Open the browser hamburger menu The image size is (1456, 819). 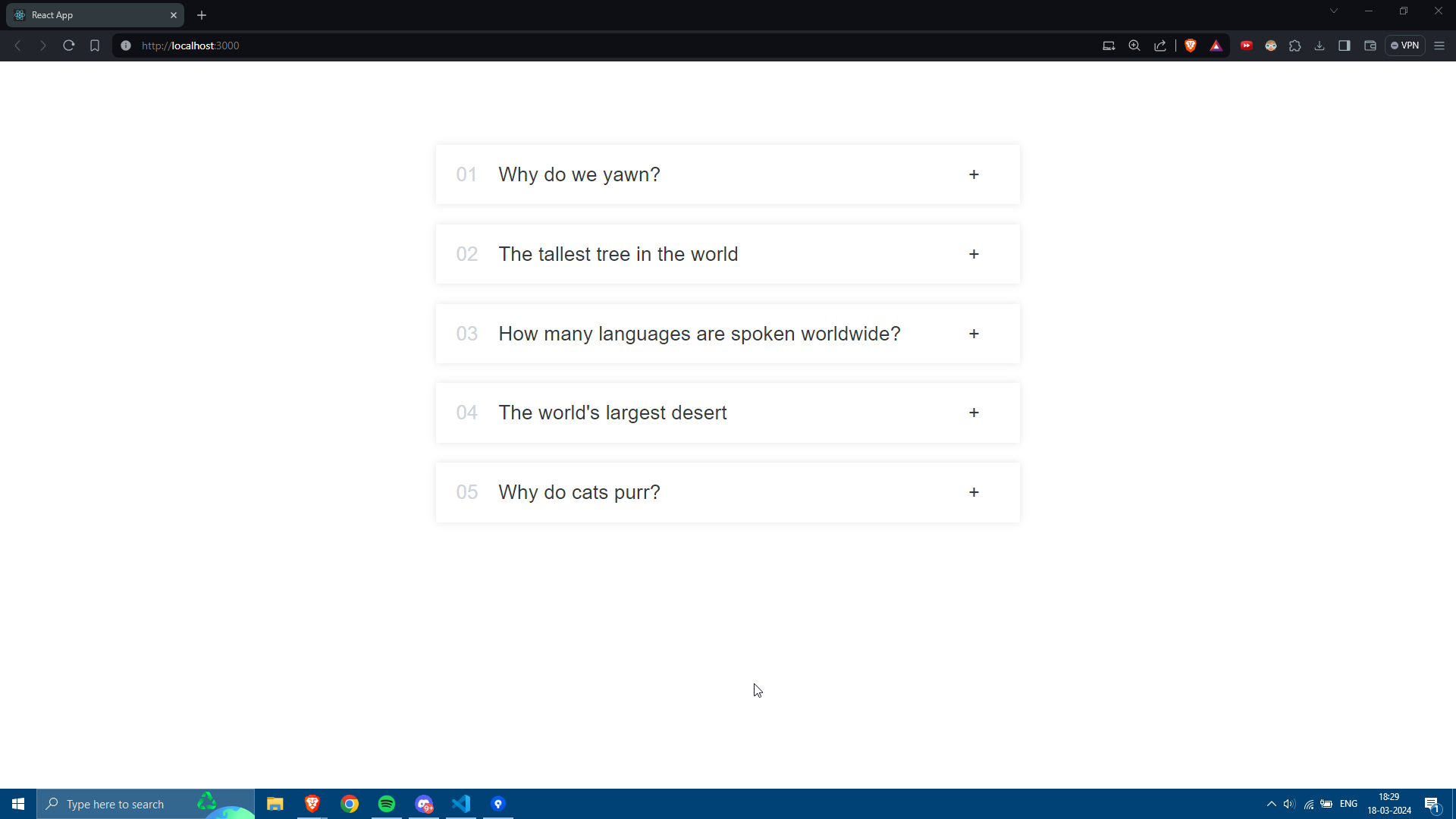click(x=1439, y=45)
